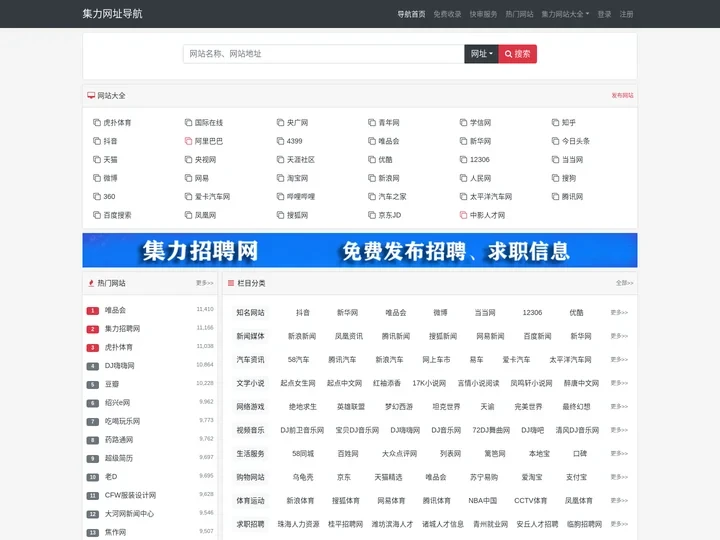Viewport: 720px width, 540px height.
Task: Click the icon next to 天猫
Action: click(x=96, y=159)
